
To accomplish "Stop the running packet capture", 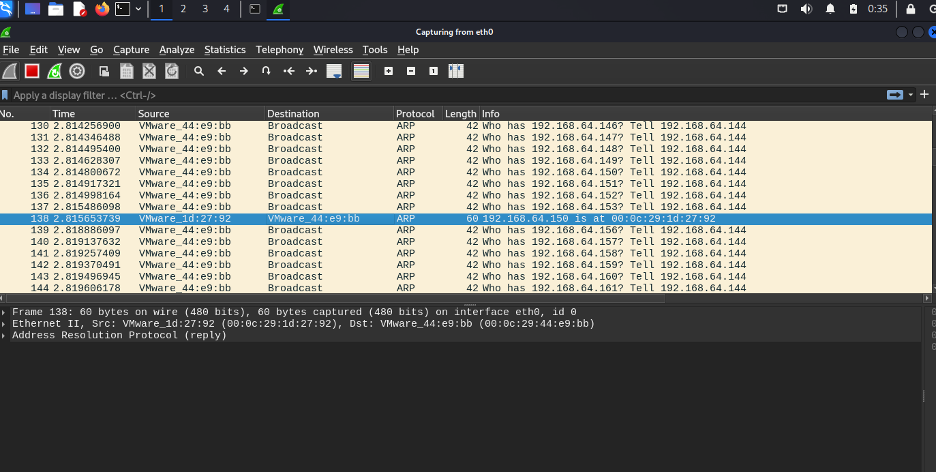I will tap(32, 71).
